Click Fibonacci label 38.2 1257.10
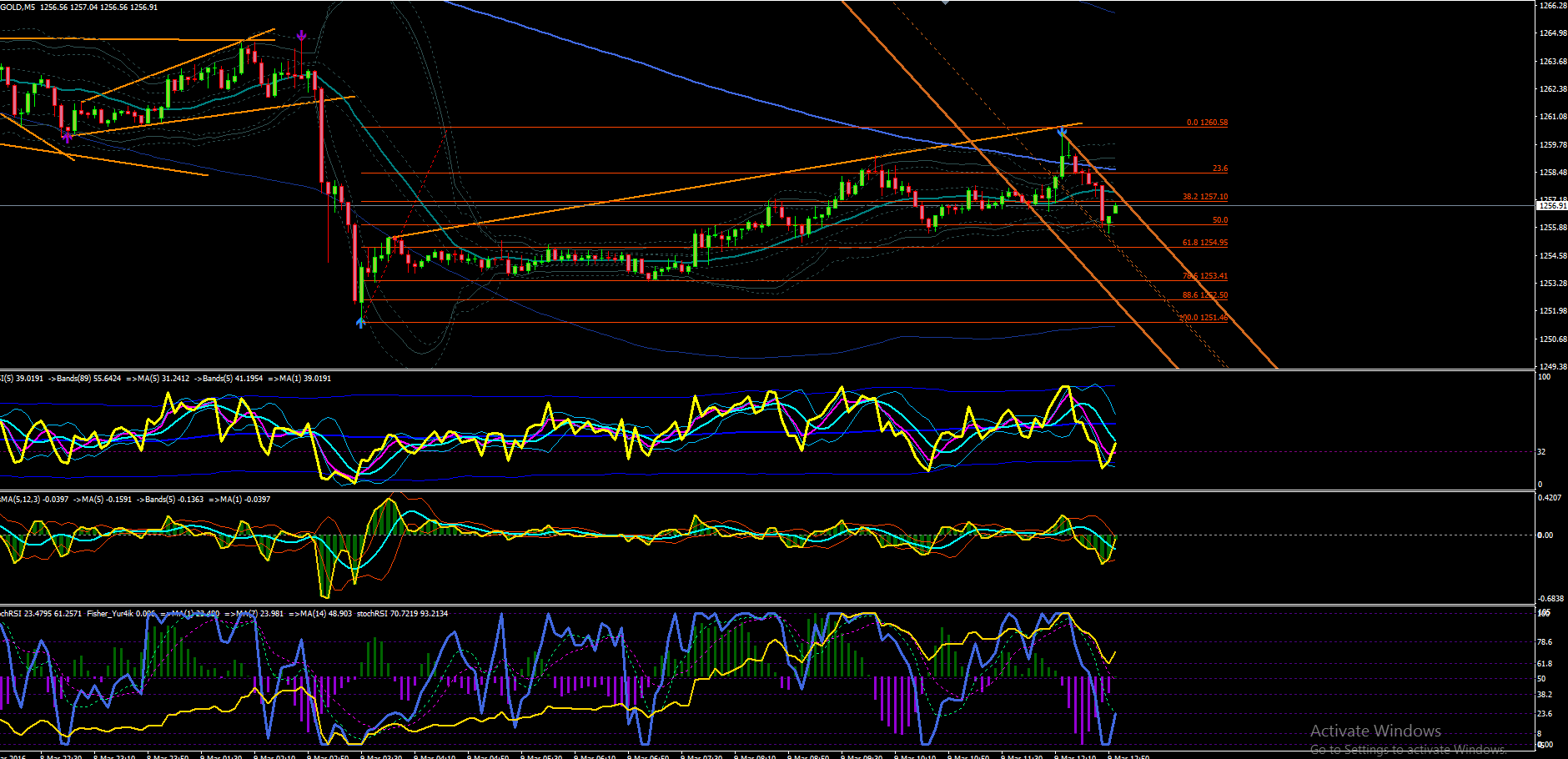Viewport: 1568px width, 759px height. click(1205, 197)
